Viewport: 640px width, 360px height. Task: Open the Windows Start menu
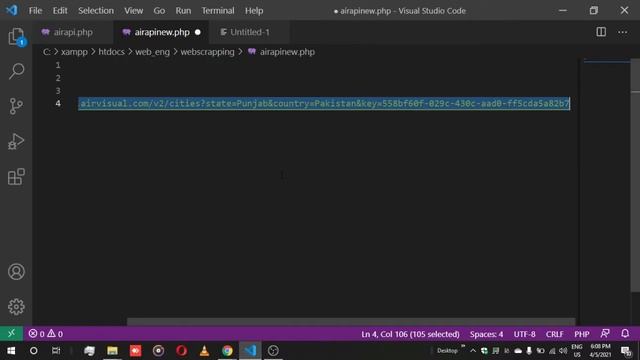point(11,351)
